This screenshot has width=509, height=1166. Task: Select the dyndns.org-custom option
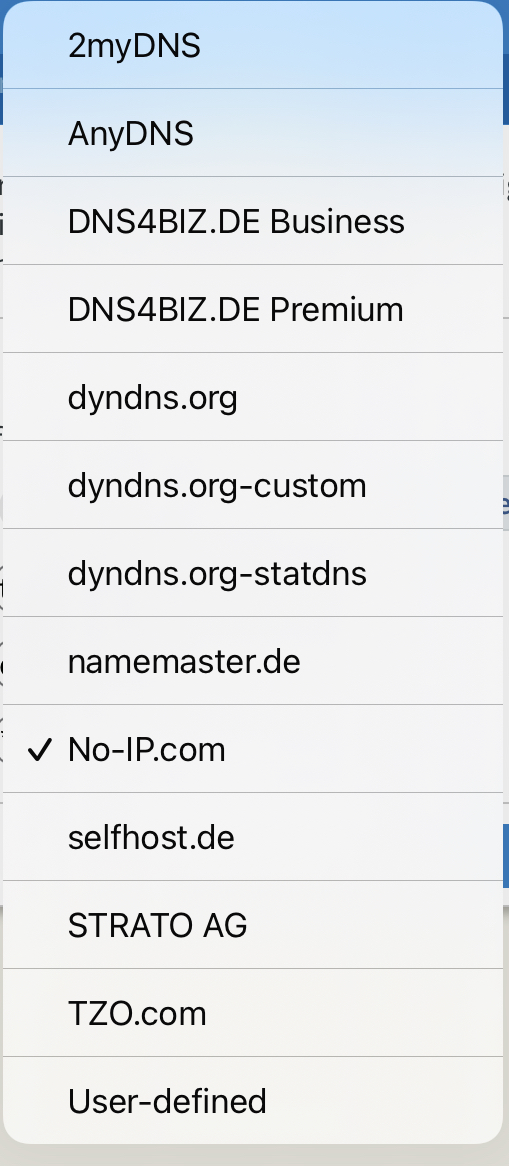click(x=253, y=485)
